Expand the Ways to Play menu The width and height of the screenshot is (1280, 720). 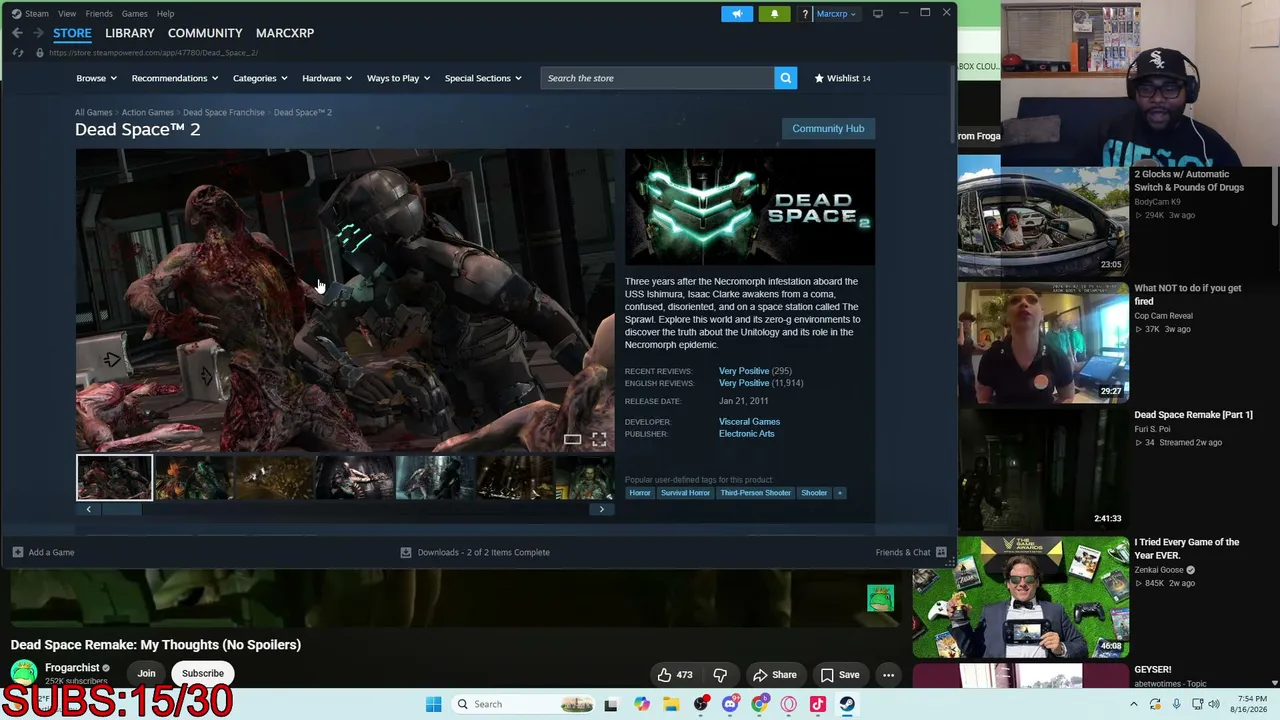coord(398,78)
